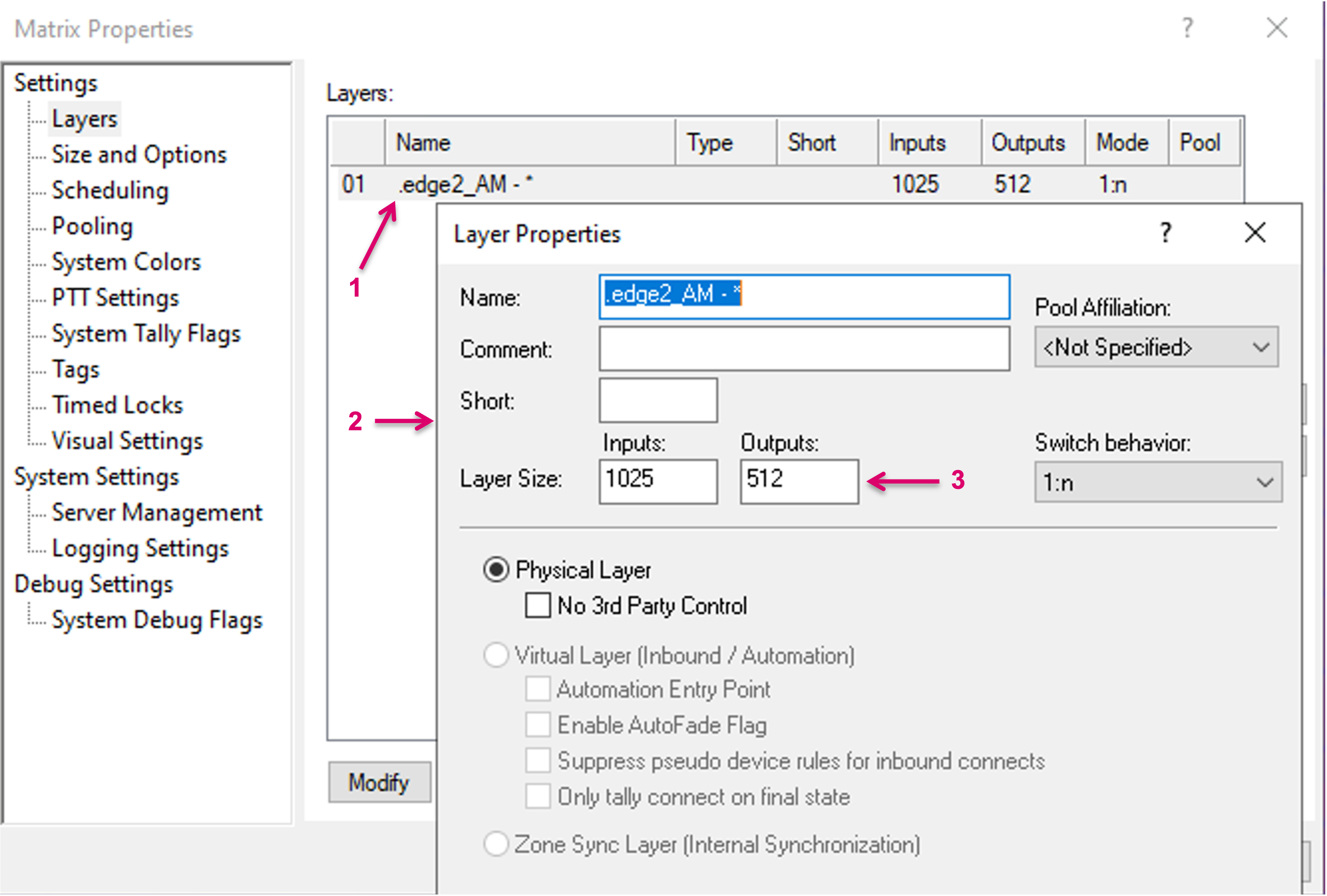
Task: Select Zone Sync Layer radio option
Action: (x=496, y=844)
